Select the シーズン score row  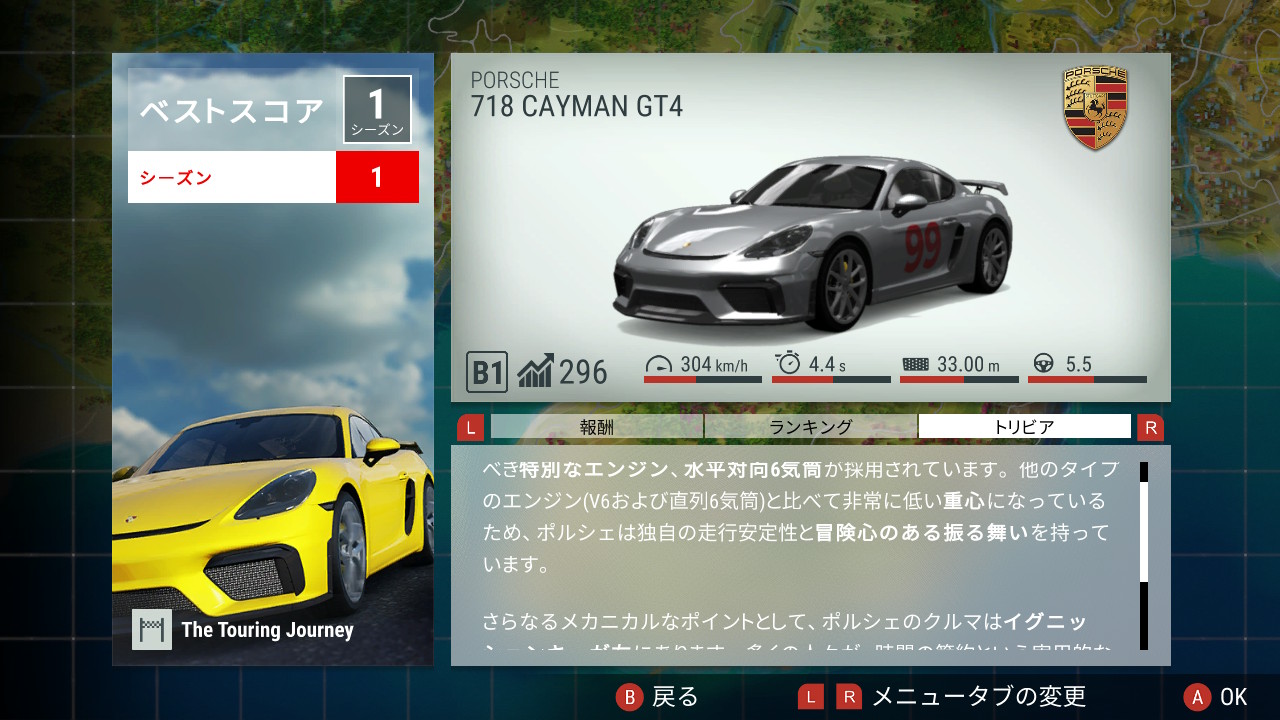273,177
